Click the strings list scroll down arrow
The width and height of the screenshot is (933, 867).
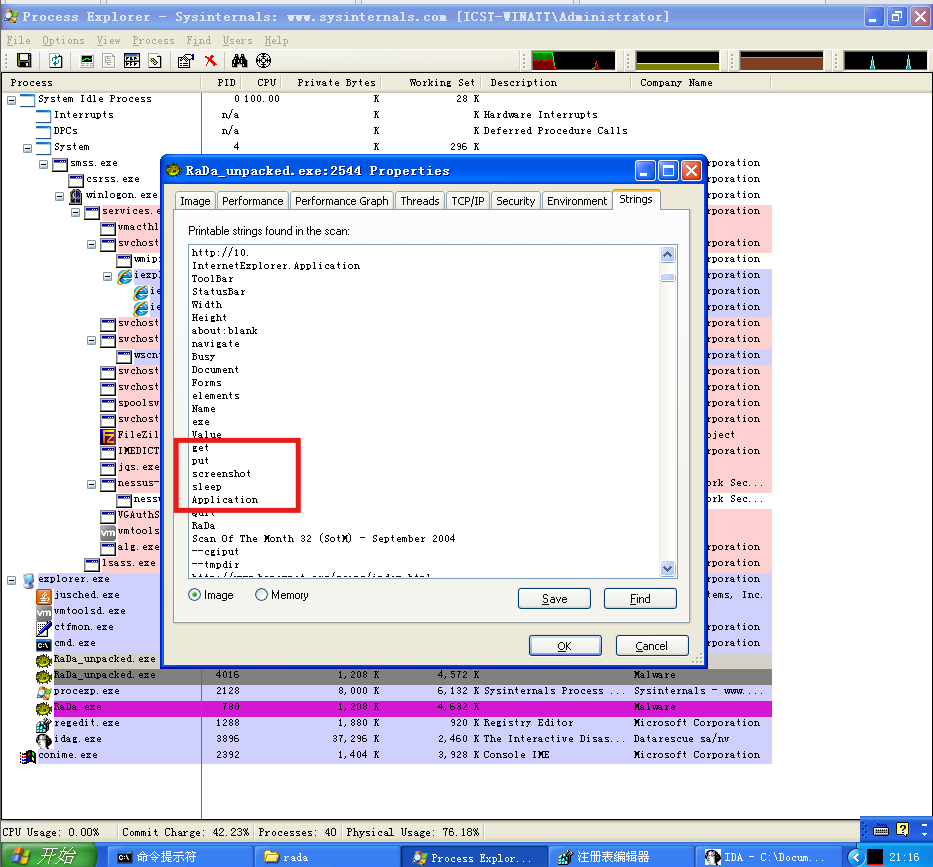click(668, 568)
